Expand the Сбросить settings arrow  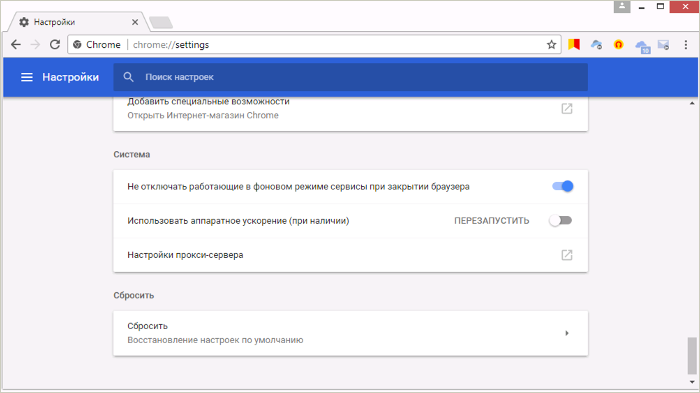pos(567,333)
